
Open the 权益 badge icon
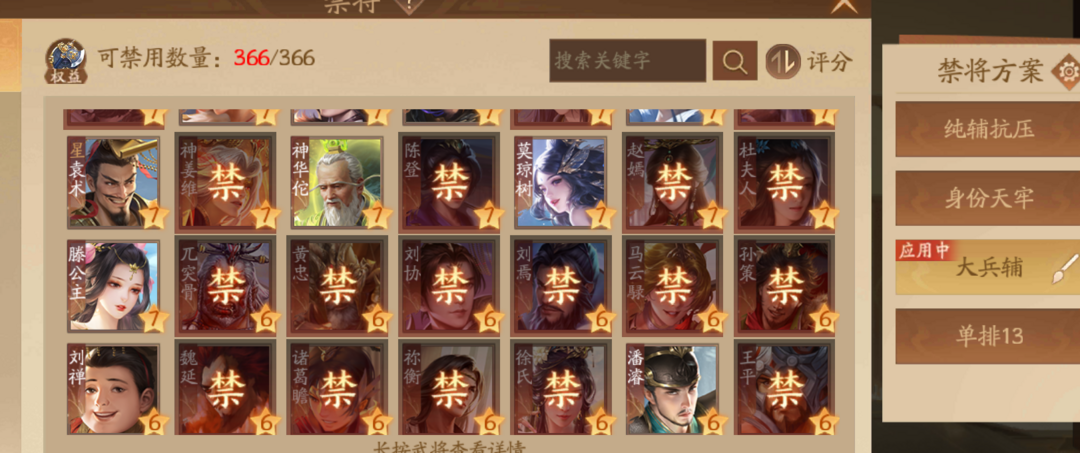point(66,61)
